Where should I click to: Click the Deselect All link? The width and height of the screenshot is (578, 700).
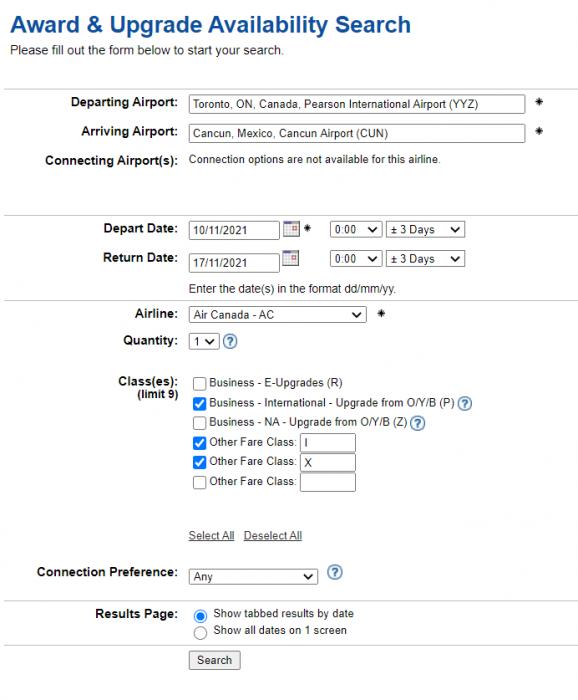(273, 535)
